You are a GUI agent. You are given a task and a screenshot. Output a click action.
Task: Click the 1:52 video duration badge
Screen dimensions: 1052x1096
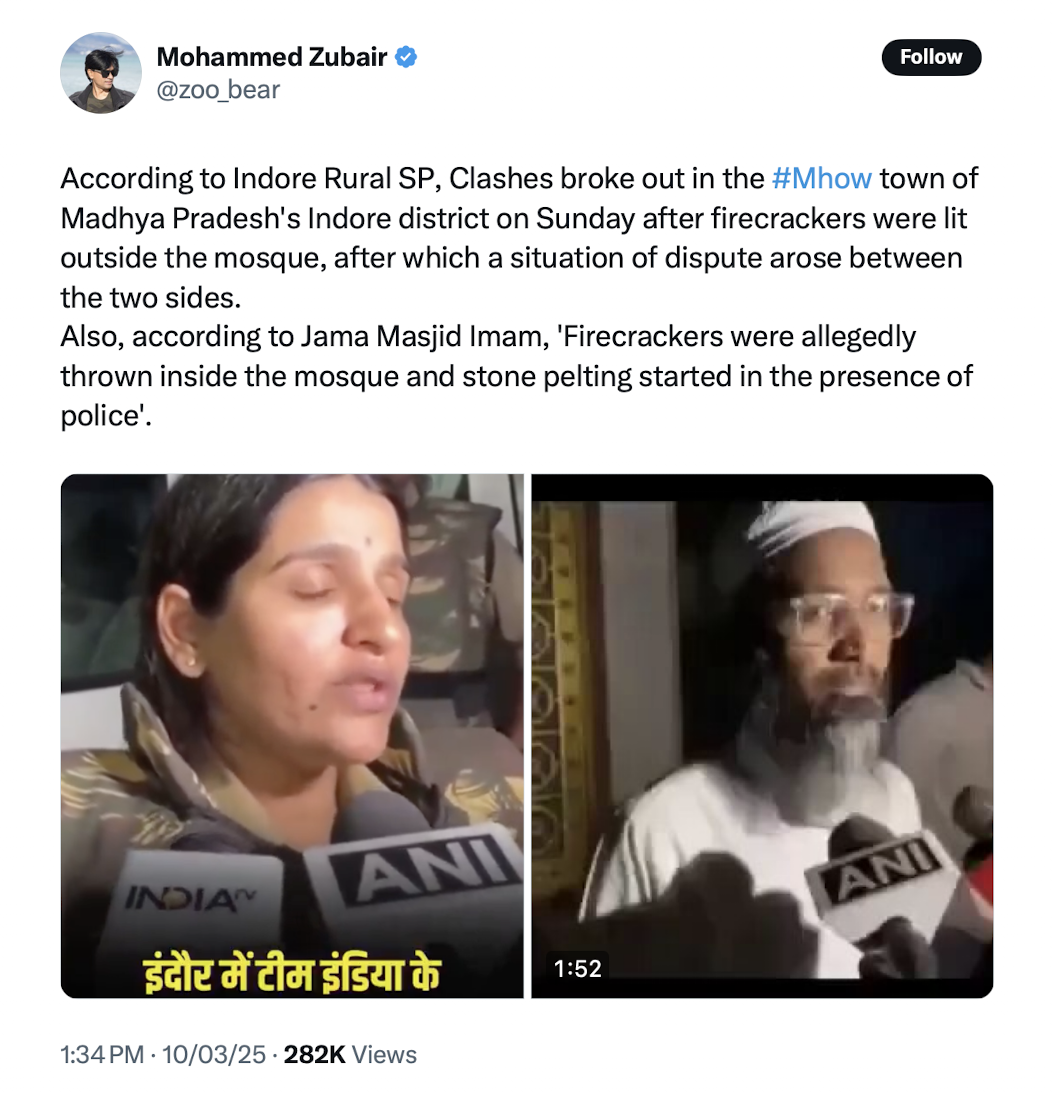click(x=577, y=967)
